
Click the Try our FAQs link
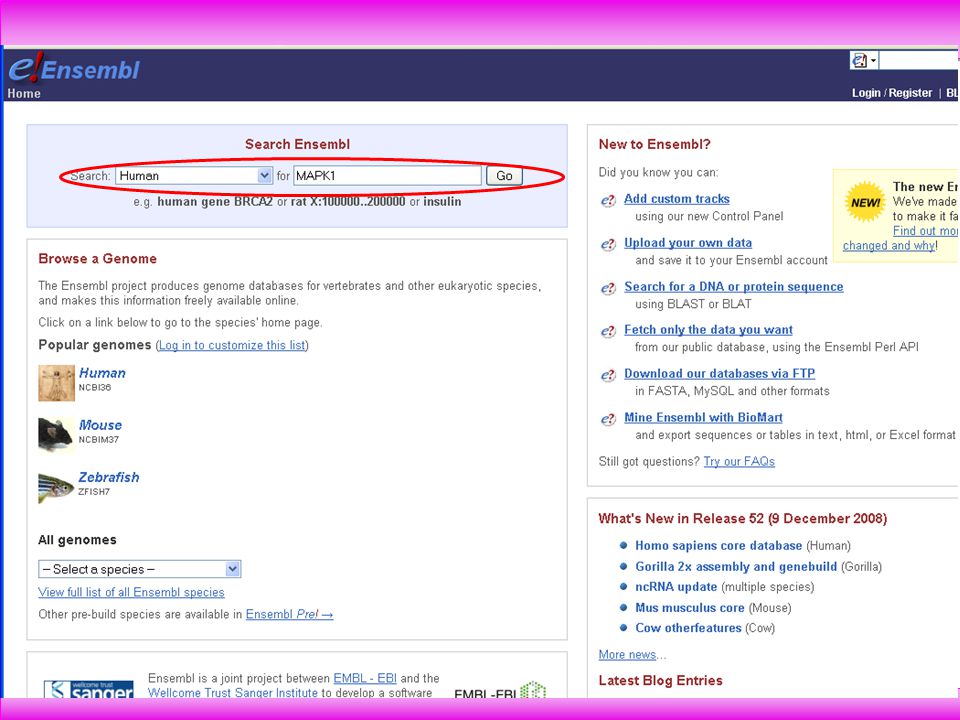coord(739,462)
